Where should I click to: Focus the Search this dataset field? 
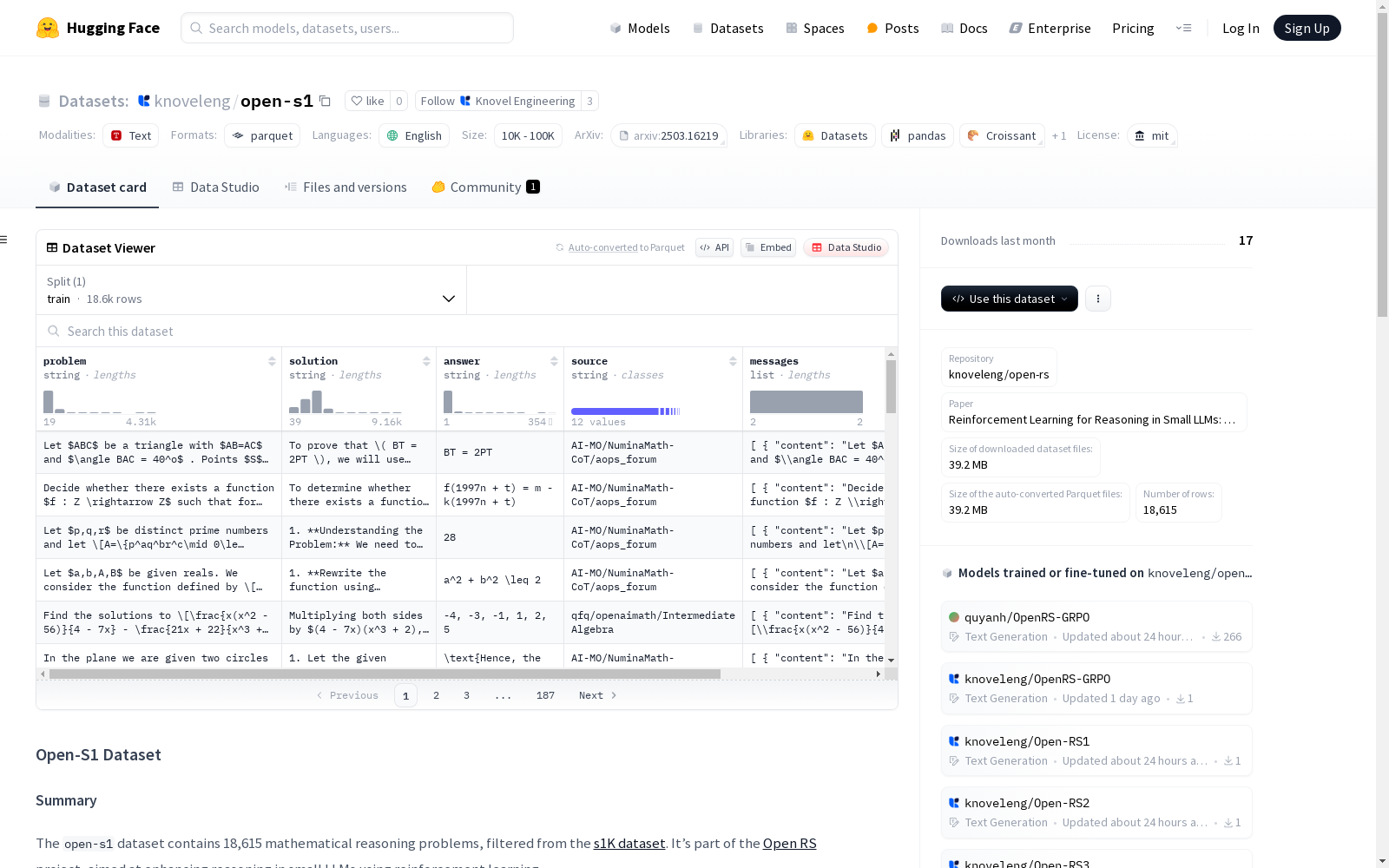[x=467, y=332]
